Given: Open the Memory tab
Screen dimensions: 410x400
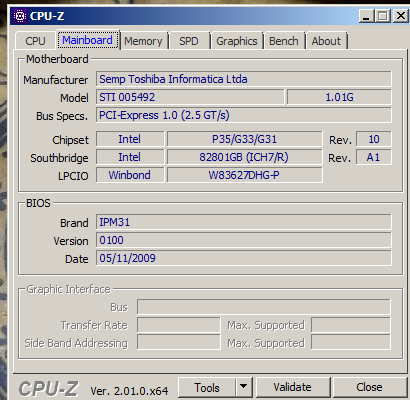Looking at the screenshot, I should (x=143, y=41).
